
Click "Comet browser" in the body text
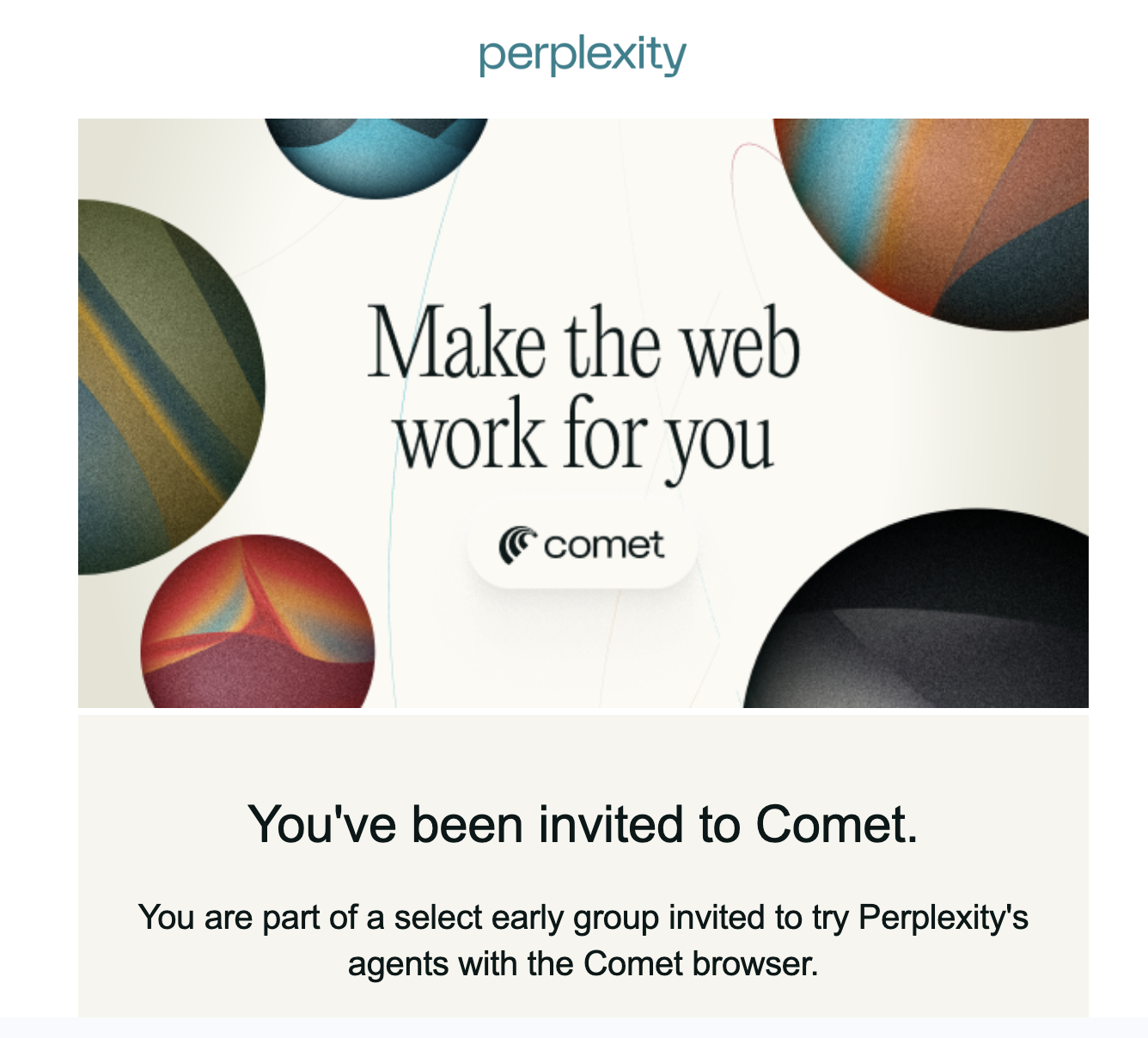click(699, 963)
